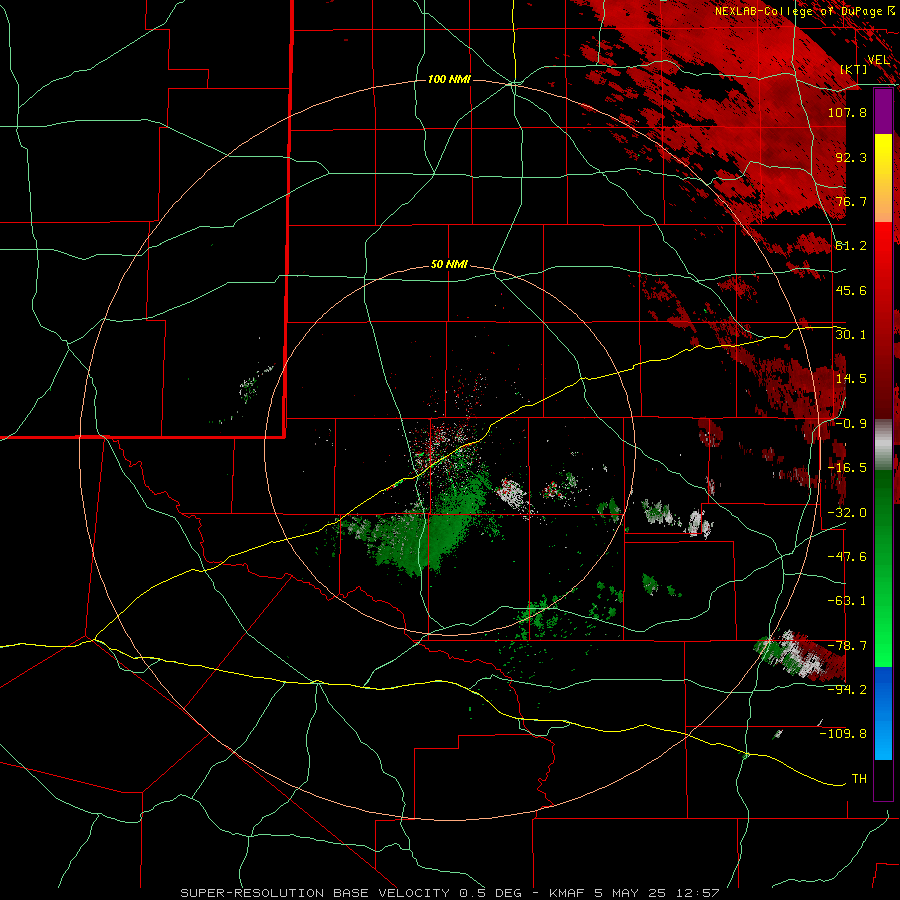Click the TH legend label
The height and width of the screenshot is (900, 900).
tap(859, 779)
